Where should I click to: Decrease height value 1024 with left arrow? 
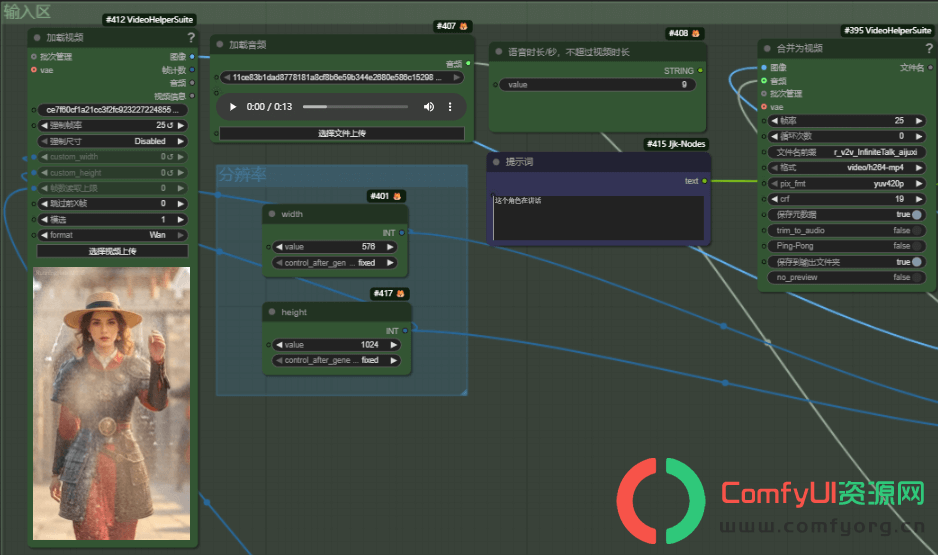(279, 344)
